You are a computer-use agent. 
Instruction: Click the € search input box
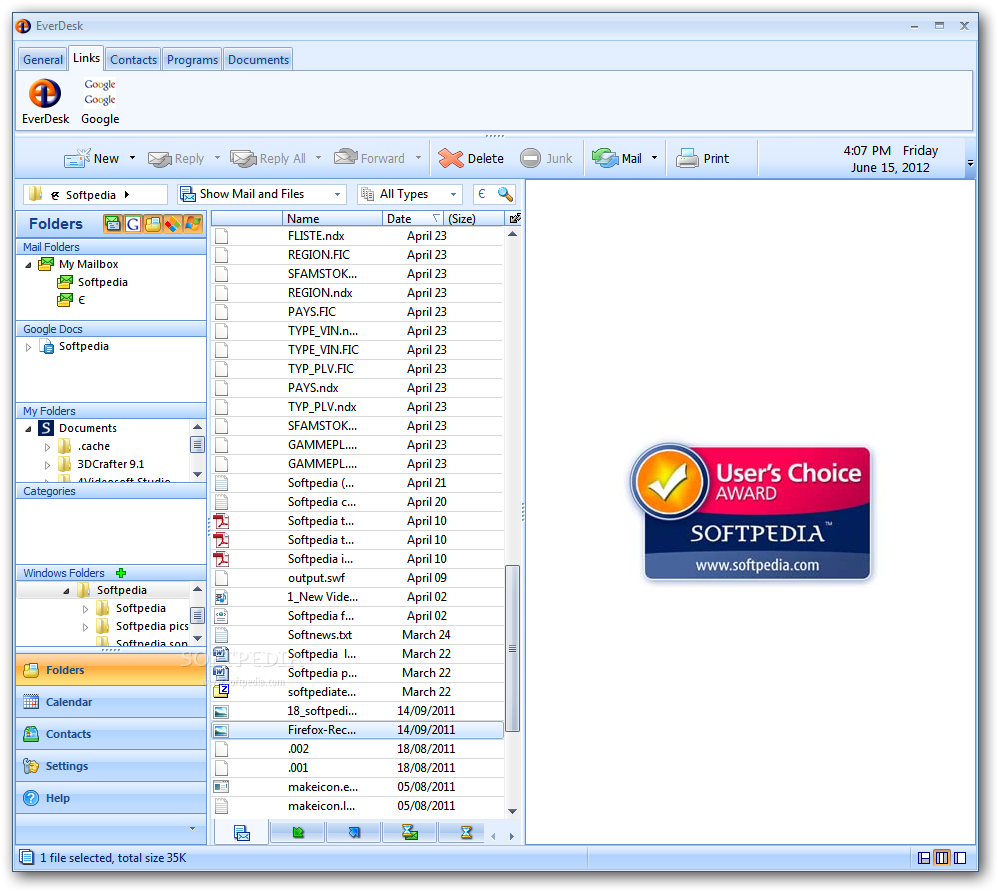484,194
